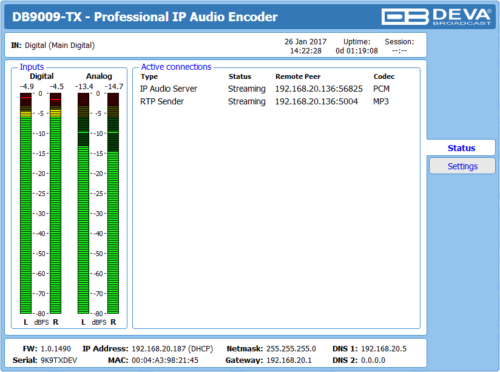Click remote peer 192.168.20.136:56825

319,89
